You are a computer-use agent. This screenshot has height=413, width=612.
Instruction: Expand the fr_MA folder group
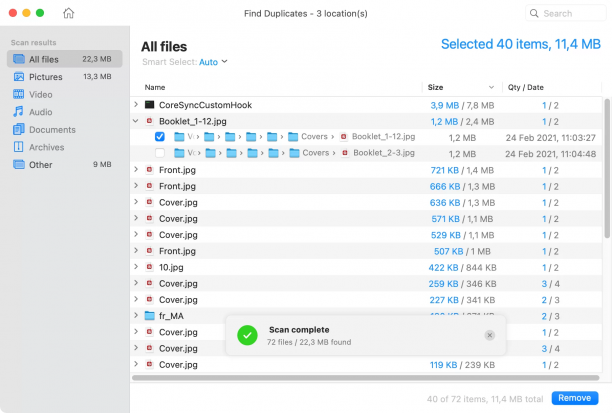pyautogui.click(x=136, y=315)
